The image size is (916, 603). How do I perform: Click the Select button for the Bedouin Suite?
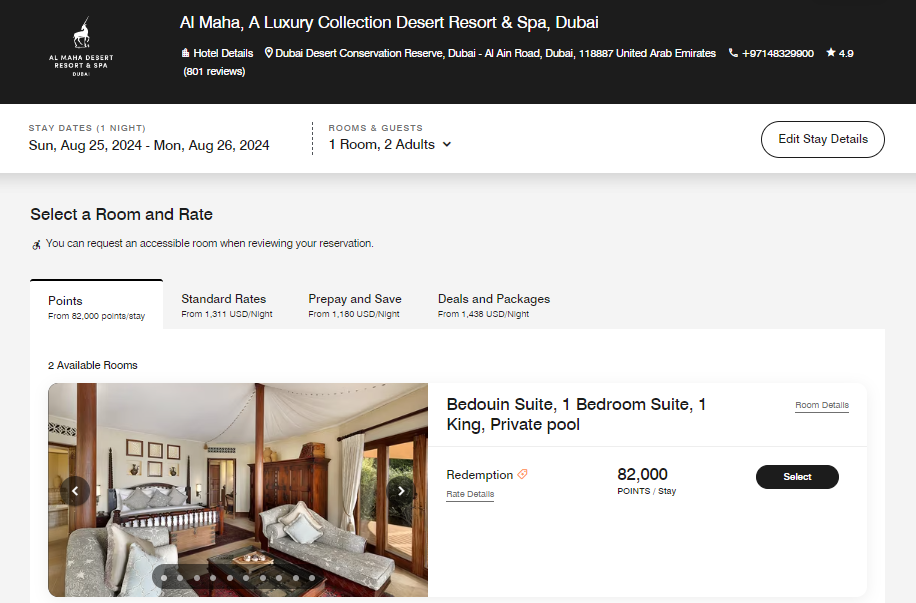point(797,477)
